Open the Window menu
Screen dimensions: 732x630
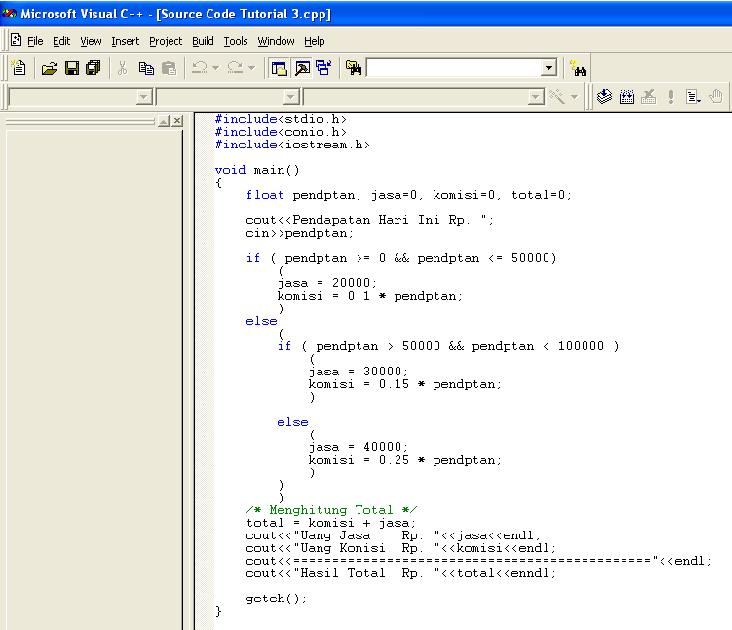[276, 42]
